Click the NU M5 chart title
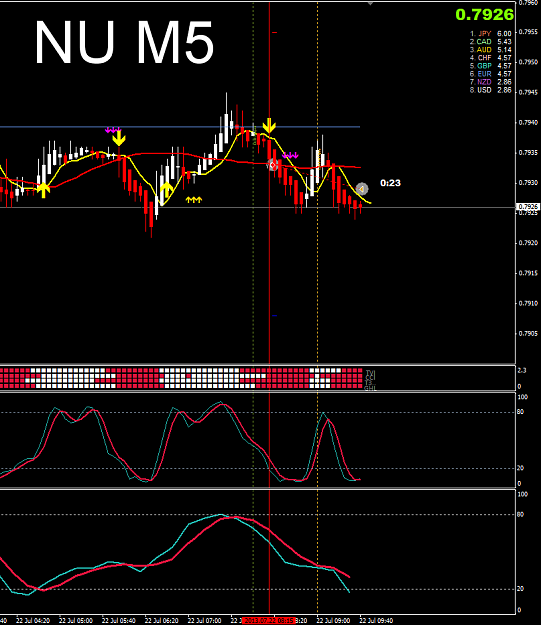Screen dimensions: 541x625 124,43
